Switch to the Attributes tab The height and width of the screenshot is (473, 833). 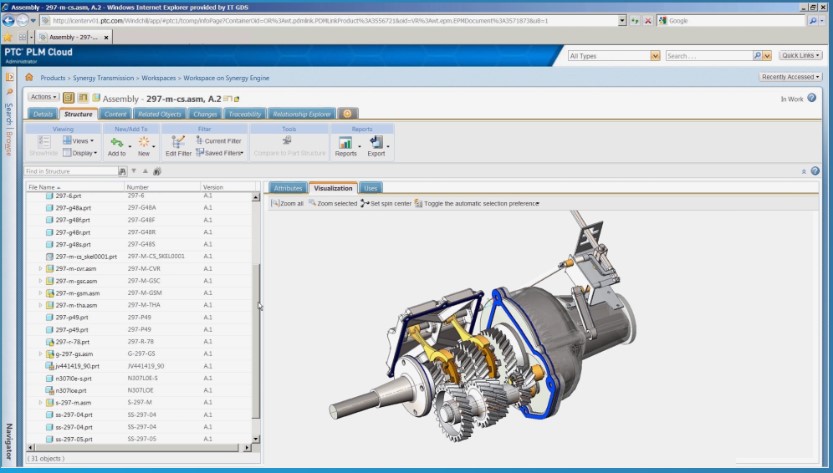(288, 188)
